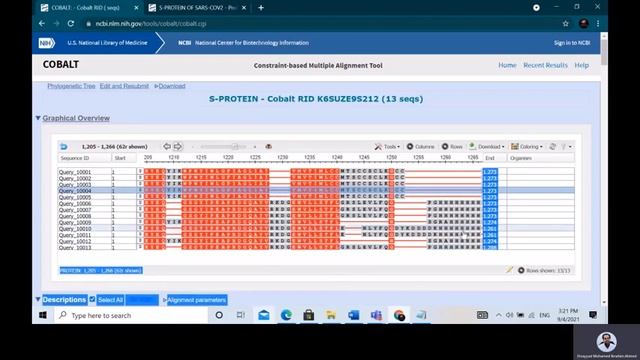The height and width of the screenshot is (360, 640).
Task: Click the Start column header
Action: tap(124, 158)
